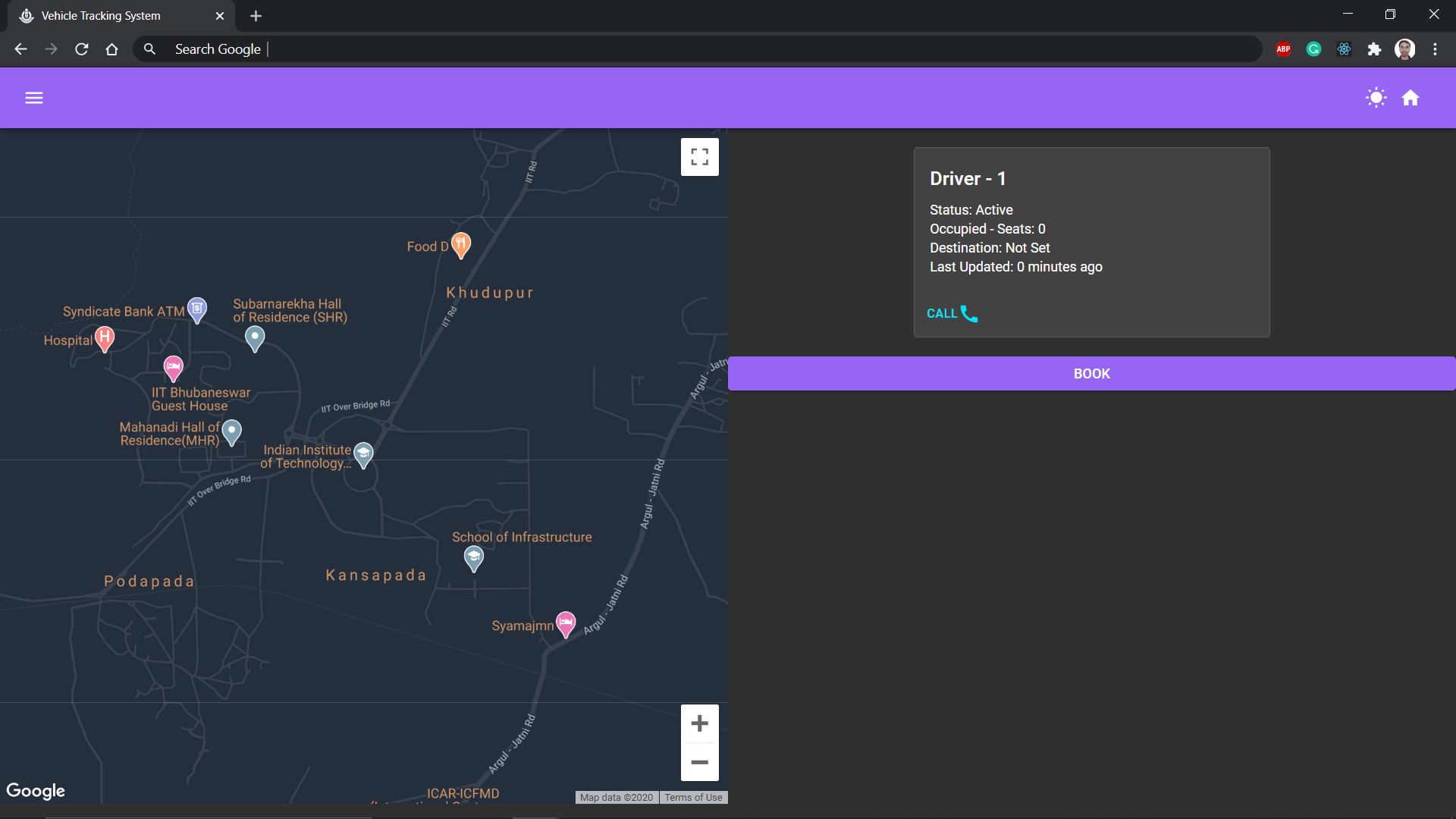Select the Food D restaurant marker
The height and width of the screenshot is (819, 1456).
coord(460,244)
